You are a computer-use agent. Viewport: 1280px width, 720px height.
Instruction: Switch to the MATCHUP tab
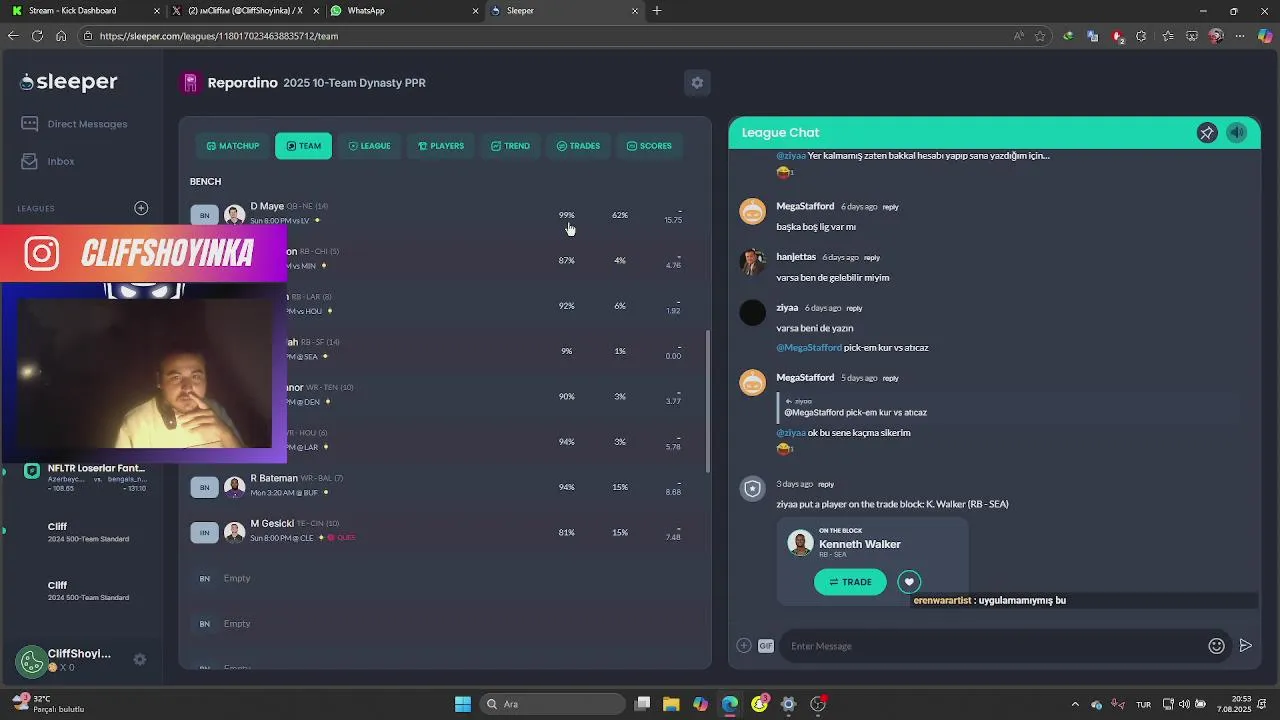[233, 146]
